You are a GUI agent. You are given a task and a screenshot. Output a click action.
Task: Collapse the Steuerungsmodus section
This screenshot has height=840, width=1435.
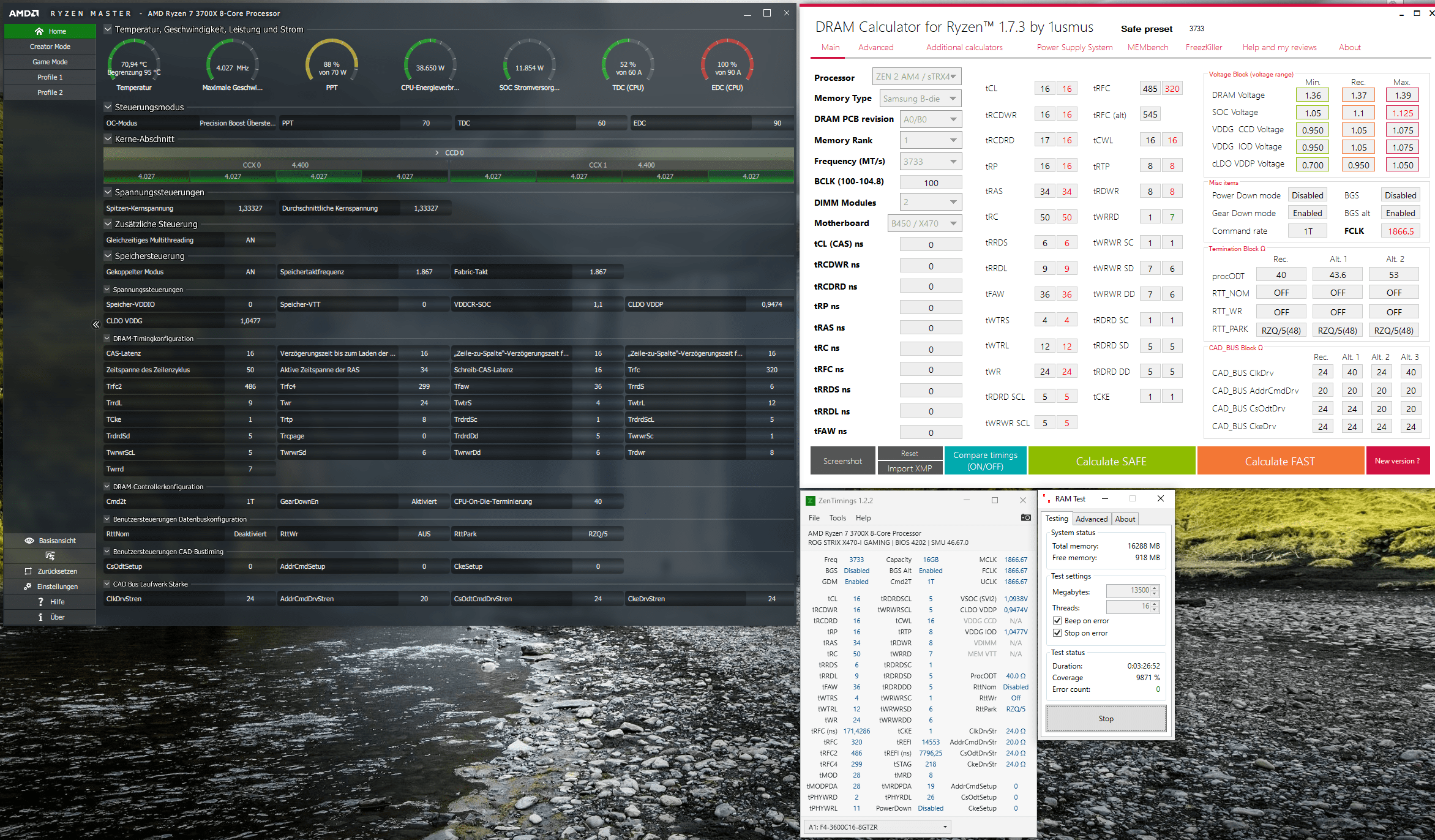point(108,107)
